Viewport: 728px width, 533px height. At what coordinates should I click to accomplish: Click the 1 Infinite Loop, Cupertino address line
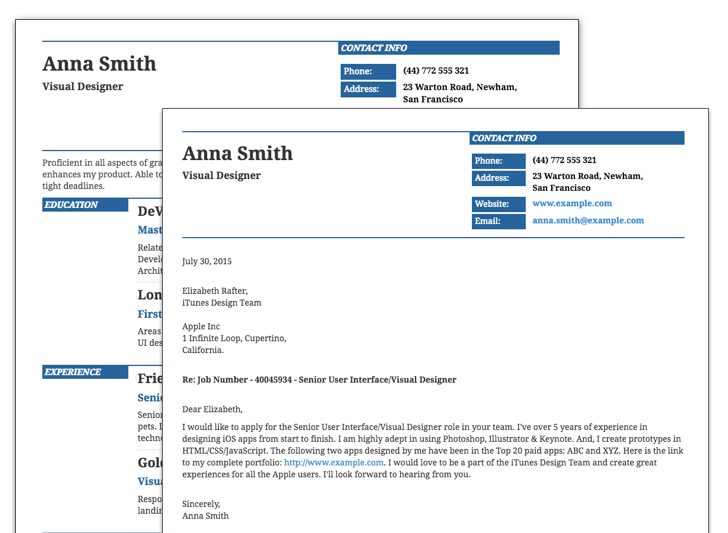[234, 338]
